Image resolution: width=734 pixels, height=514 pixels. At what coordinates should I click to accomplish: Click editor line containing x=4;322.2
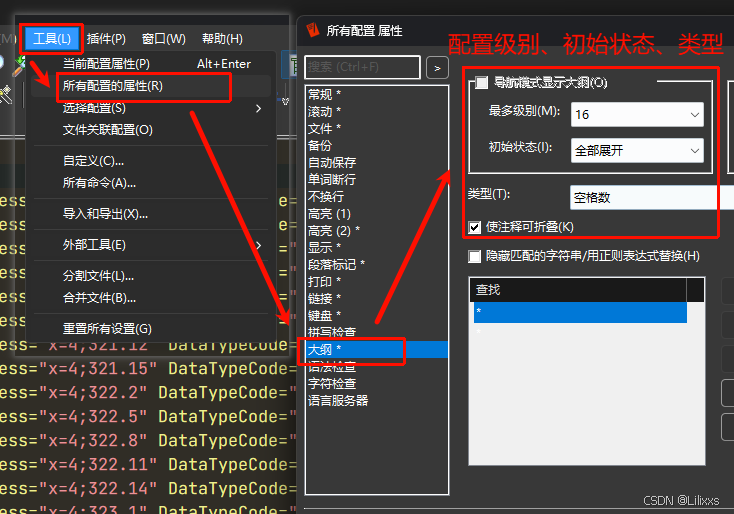(x=147, y=392)
